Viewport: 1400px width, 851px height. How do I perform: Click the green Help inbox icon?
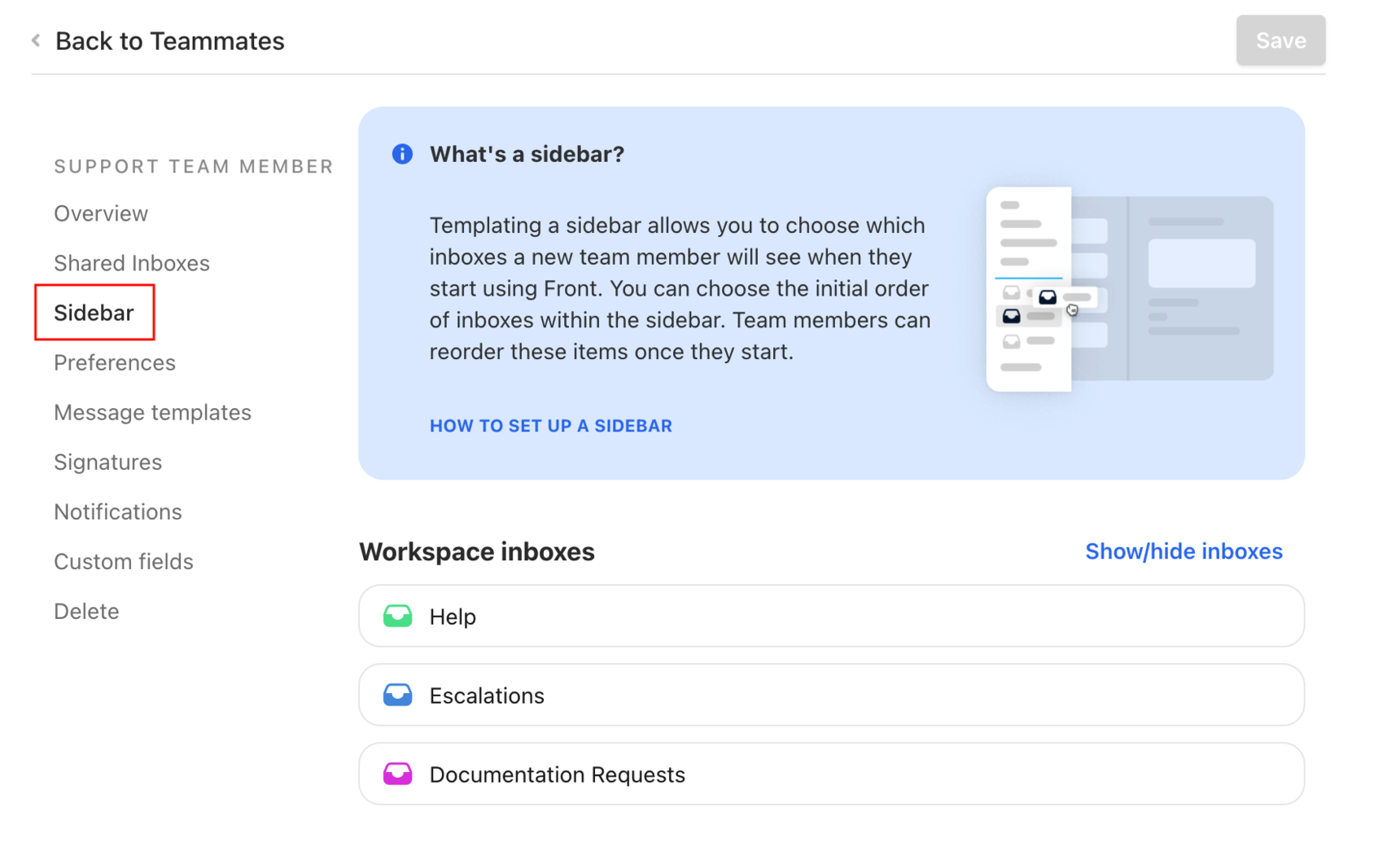pos(397,616)
